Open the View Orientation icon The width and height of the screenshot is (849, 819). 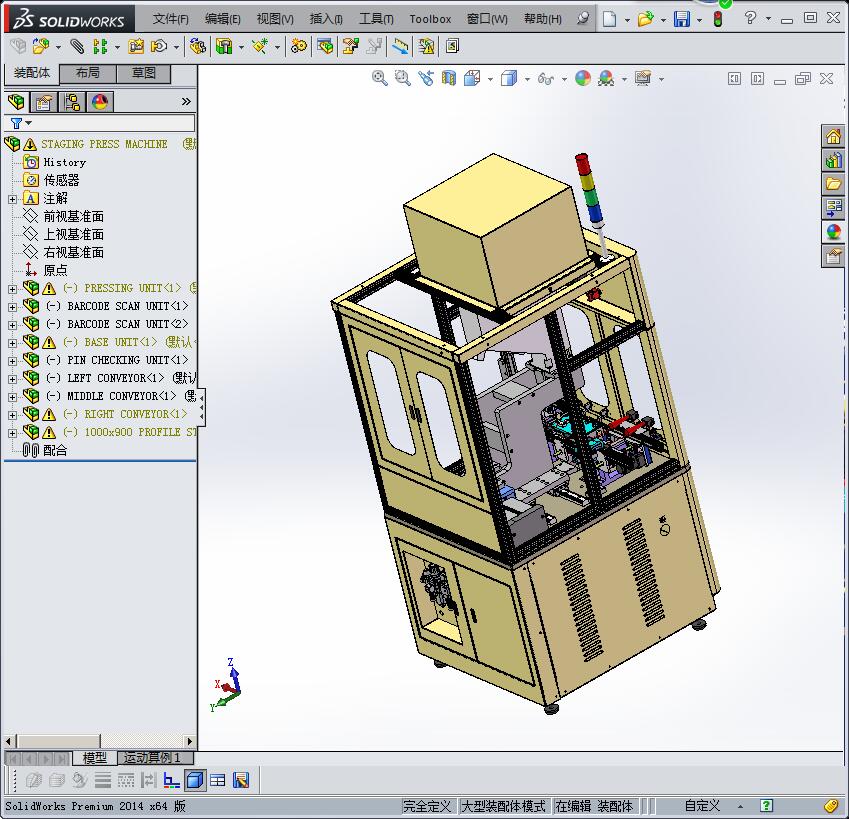(x=472, y=78)
